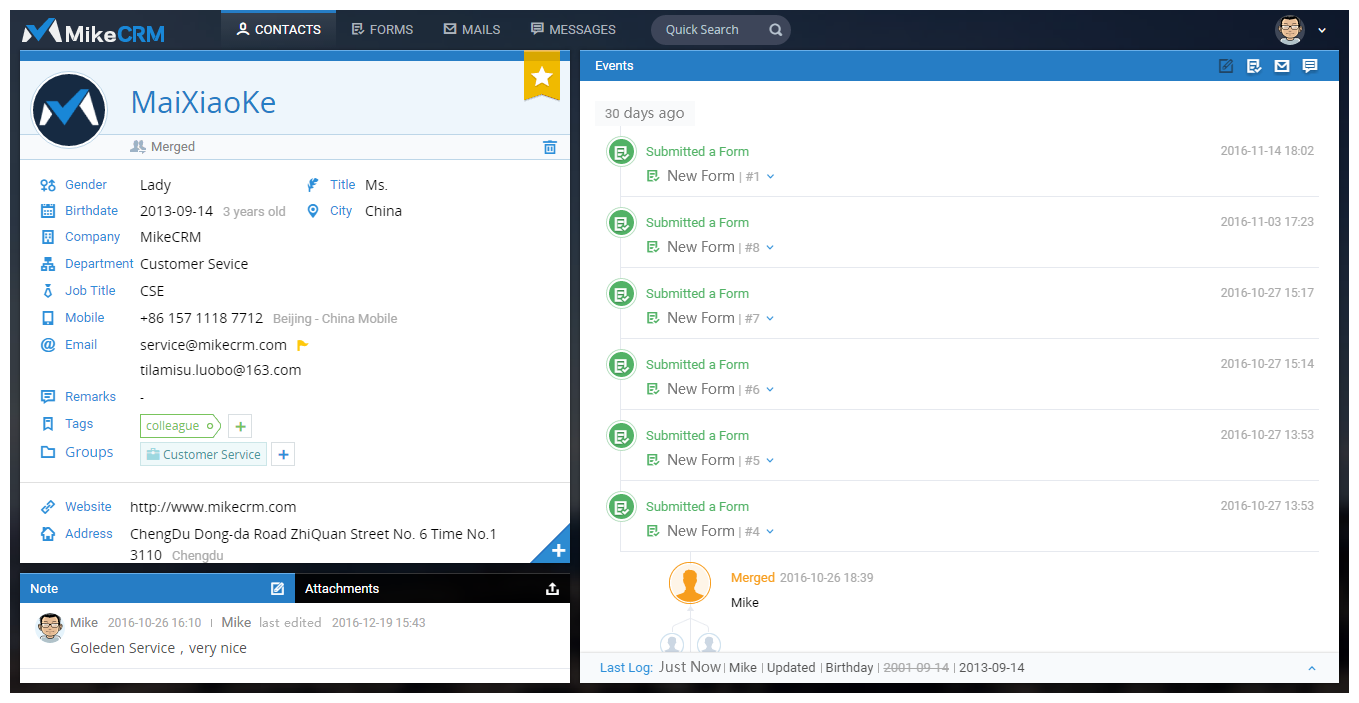Click the Department hierarchy icon
Screen dimensions: 1359x703
click(48, 264)
